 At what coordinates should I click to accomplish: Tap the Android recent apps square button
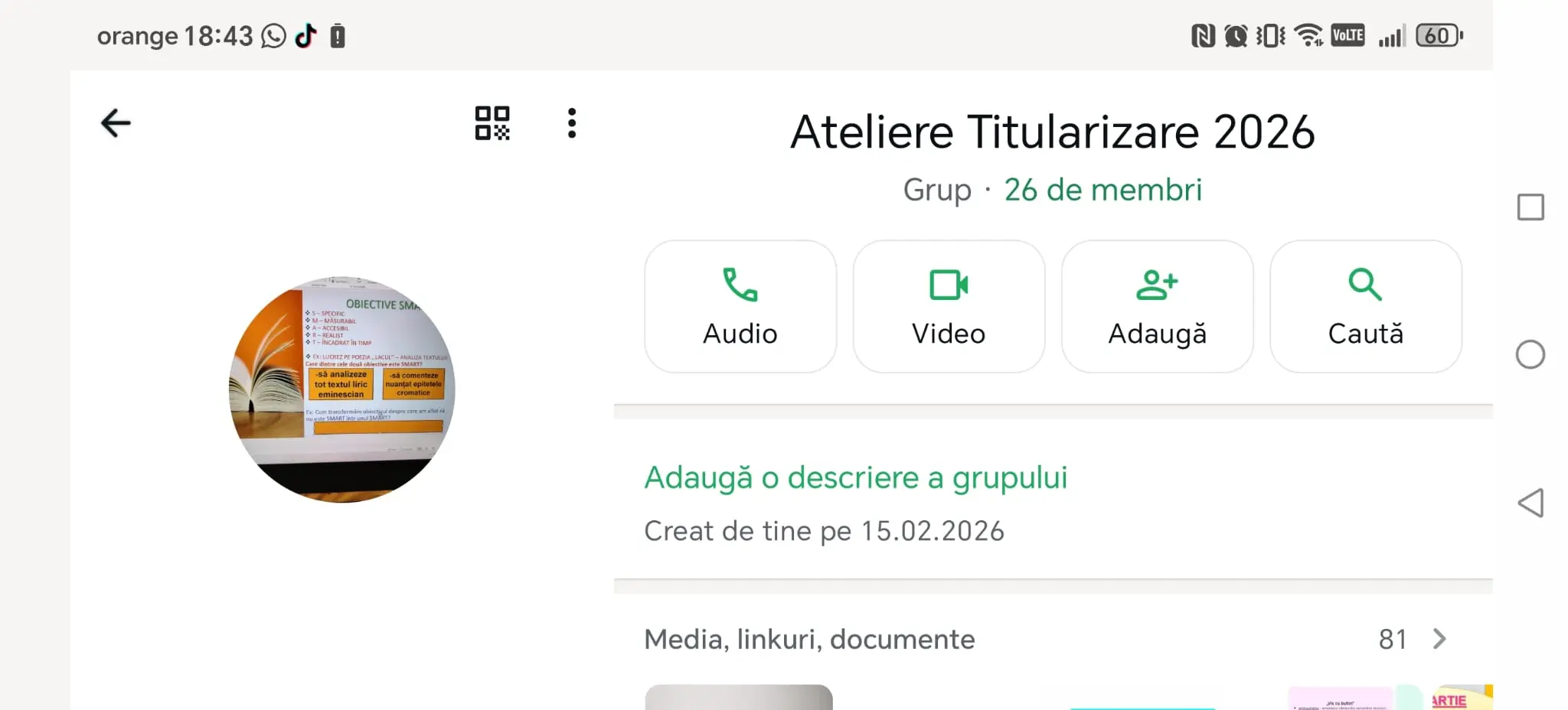click(x=1530, y=207)
